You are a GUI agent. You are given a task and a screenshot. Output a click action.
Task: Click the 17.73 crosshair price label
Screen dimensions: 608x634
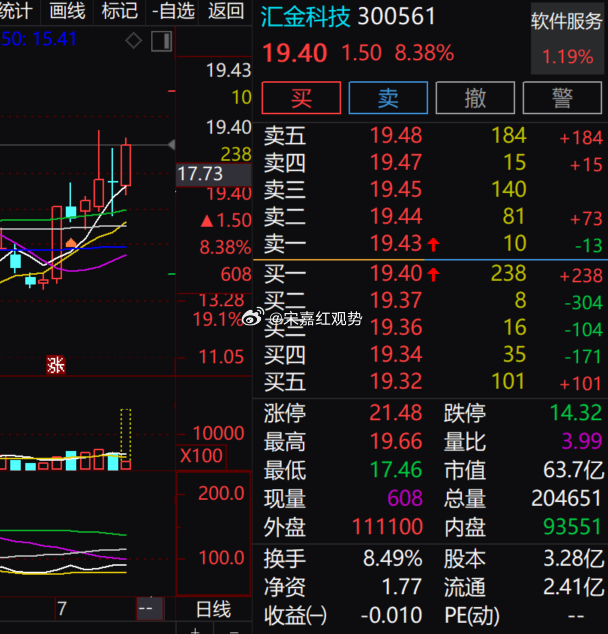[213, 175]
